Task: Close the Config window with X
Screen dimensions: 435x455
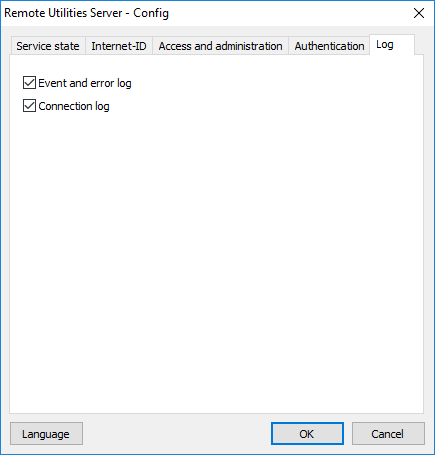Action: [x=419, y=13]
